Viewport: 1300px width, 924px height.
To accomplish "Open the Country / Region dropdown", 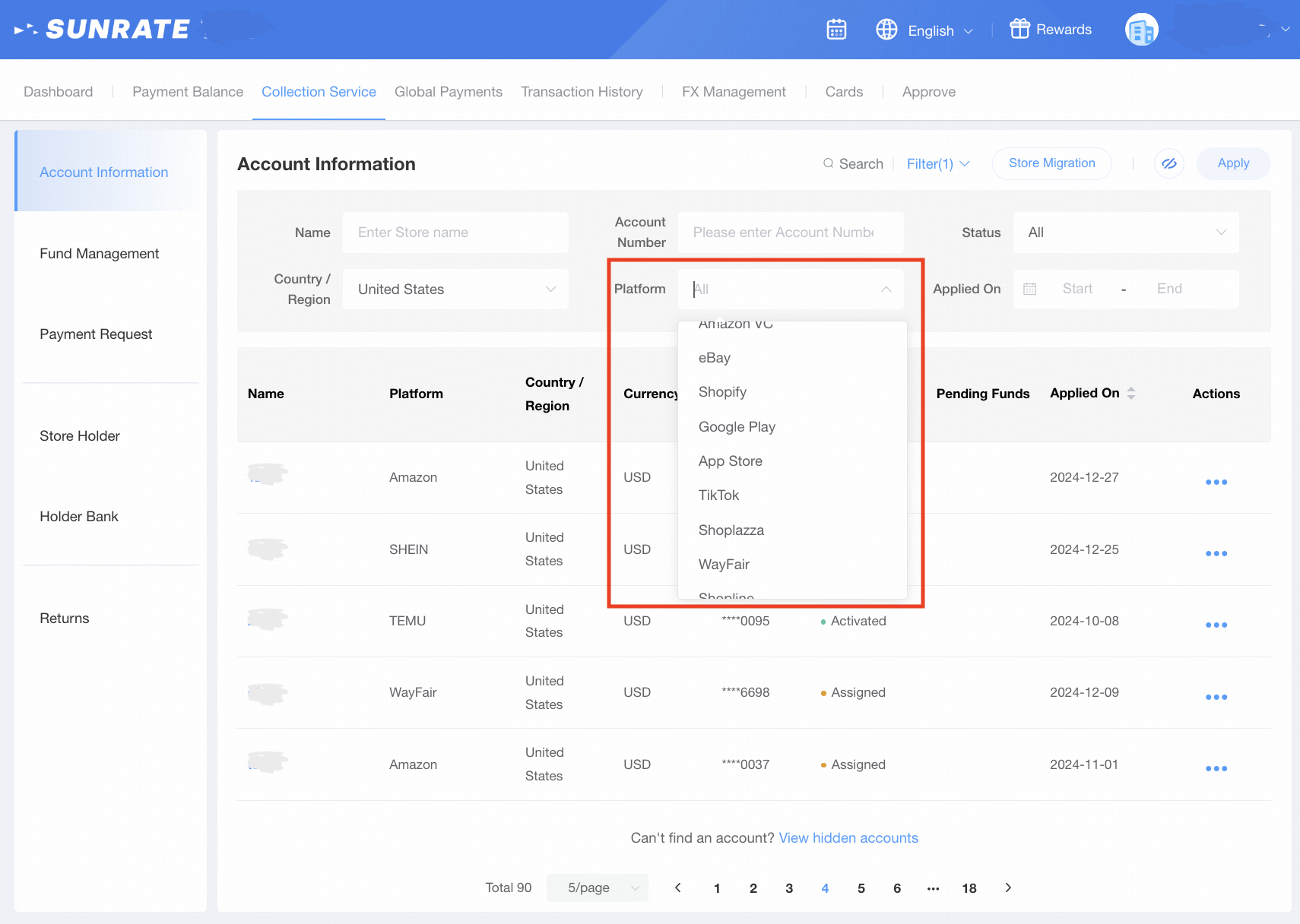I will [455, 290].
